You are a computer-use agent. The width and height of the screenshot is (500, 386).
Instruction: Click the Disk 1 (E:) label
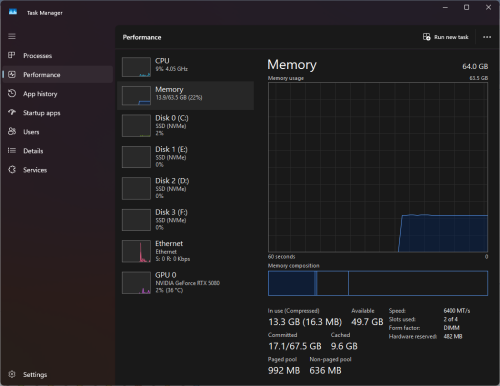coord(171,149)
